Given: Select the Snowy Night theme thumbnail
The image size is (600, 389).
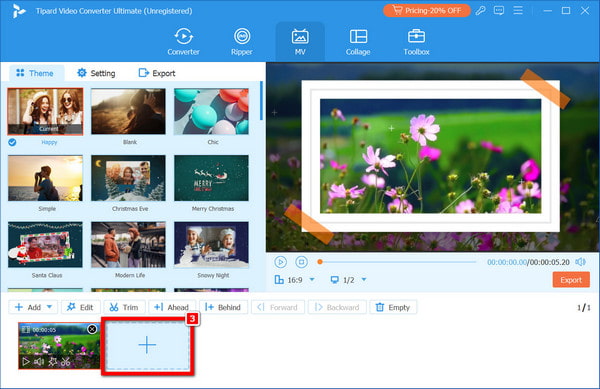Looking at the screenshot, I should (211, 244).
